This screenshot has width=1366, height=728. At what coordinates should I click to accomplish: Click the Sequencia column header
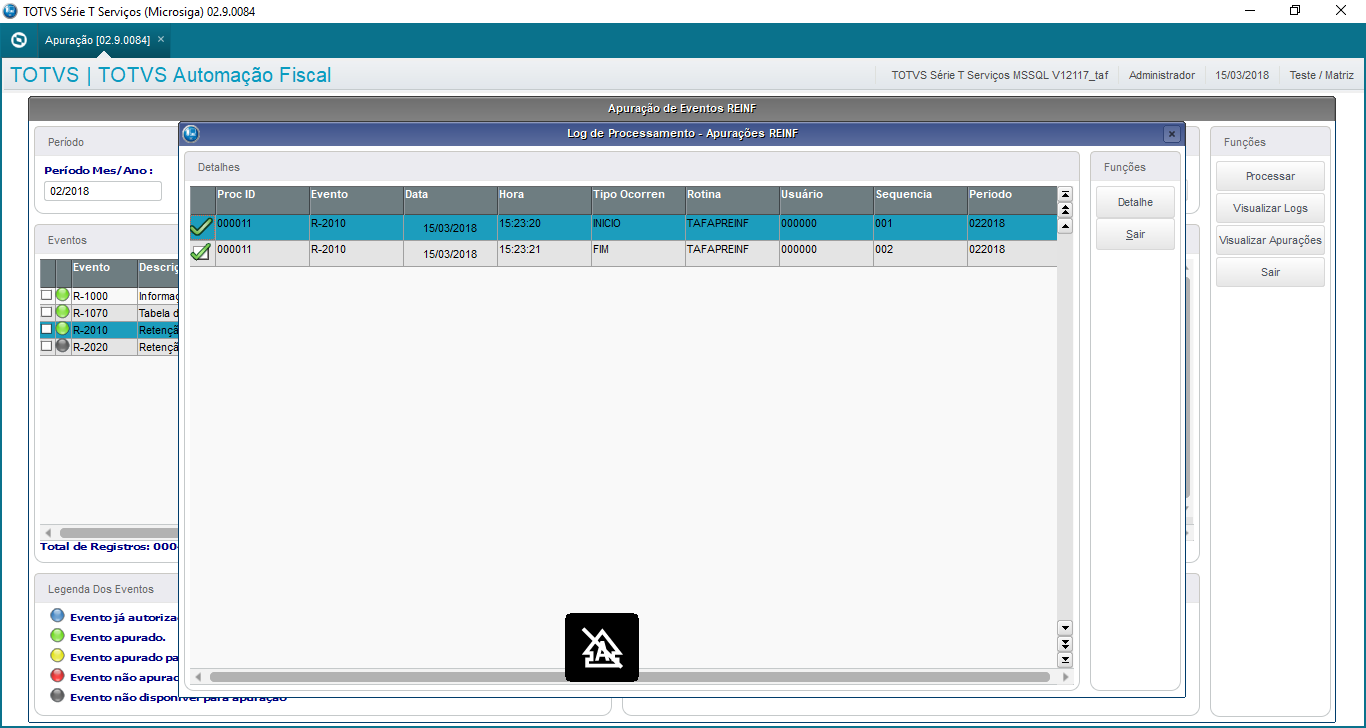coord(919,200)
